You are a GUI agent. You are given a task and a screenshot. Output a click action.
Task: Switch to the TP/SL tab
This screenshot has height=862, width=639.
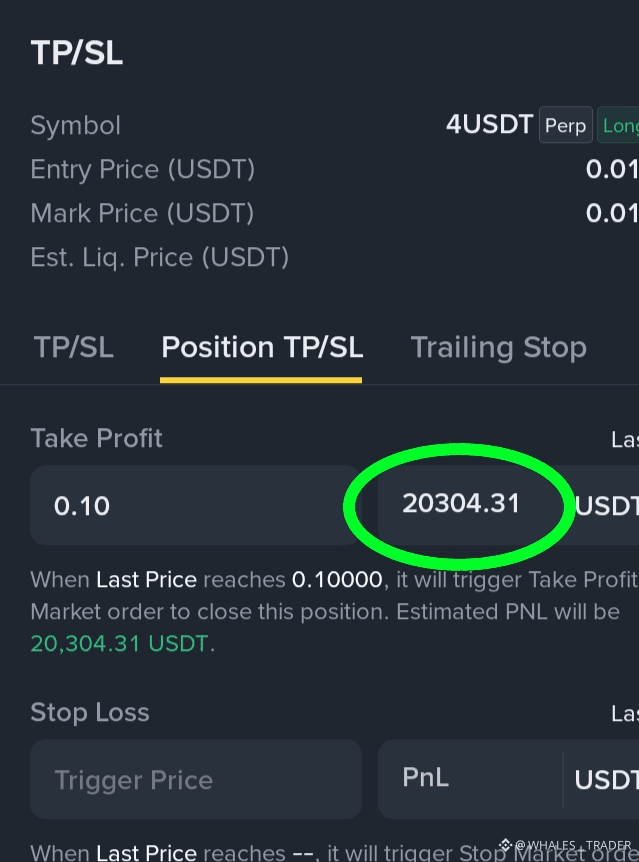(74, 347)
